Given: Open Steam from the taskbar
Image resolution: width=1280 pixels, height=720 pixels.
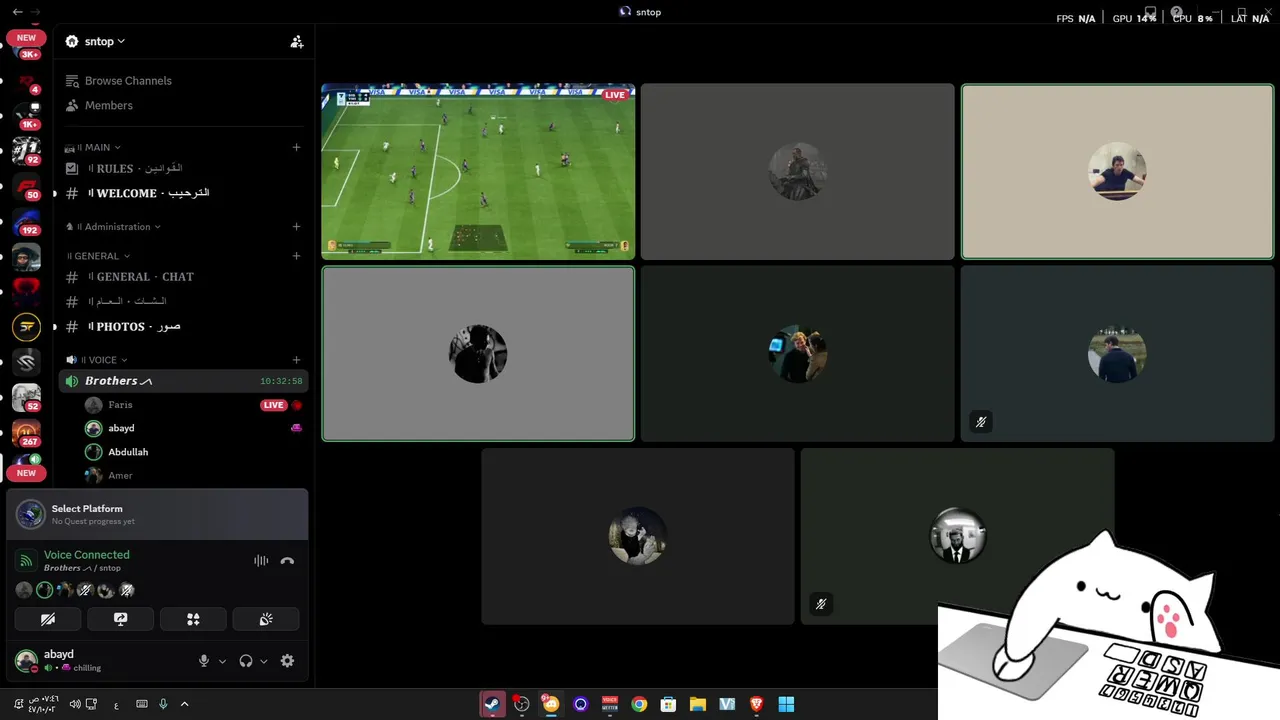Looking at the screenshot, I should pos(492,704).
